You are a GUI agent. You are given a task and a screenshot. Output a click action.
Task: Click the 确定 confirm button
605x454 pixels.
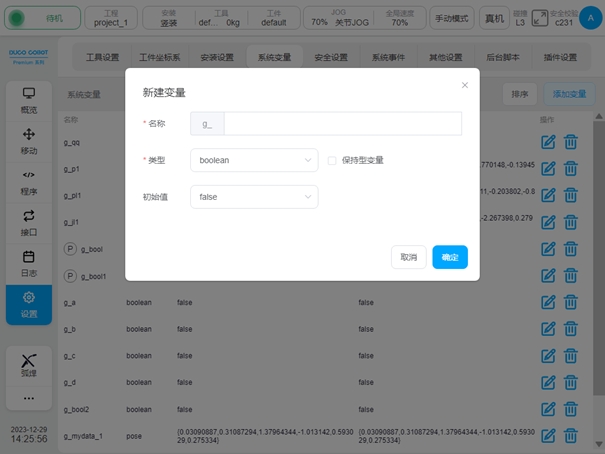pyautogui.click(x=450, y=257)
